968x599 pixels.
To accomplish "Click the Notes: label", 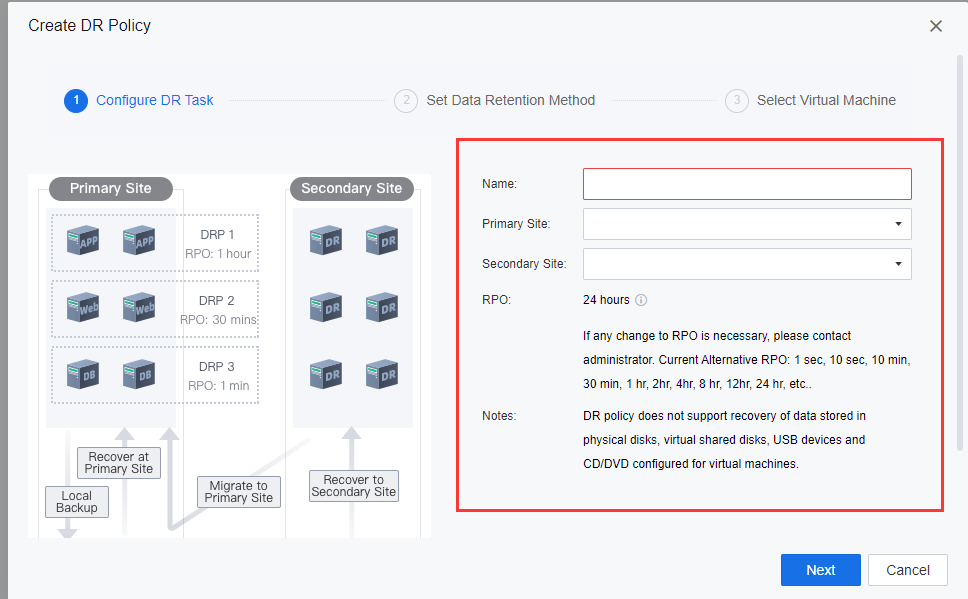I will (x=499, y=416).
